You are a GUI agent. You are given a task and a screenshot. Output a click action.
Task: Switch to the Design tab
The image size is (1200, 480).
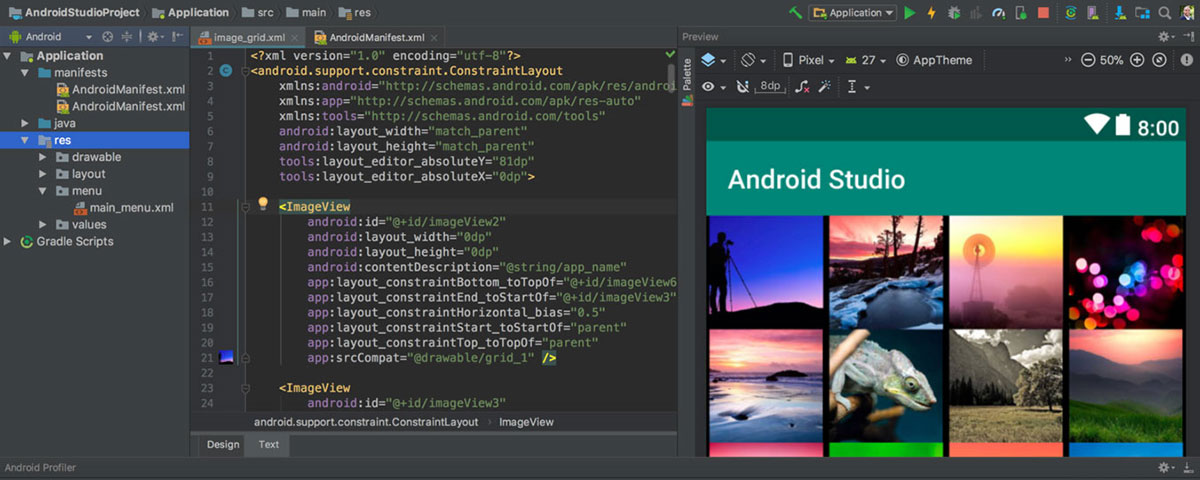pos(223,444)
